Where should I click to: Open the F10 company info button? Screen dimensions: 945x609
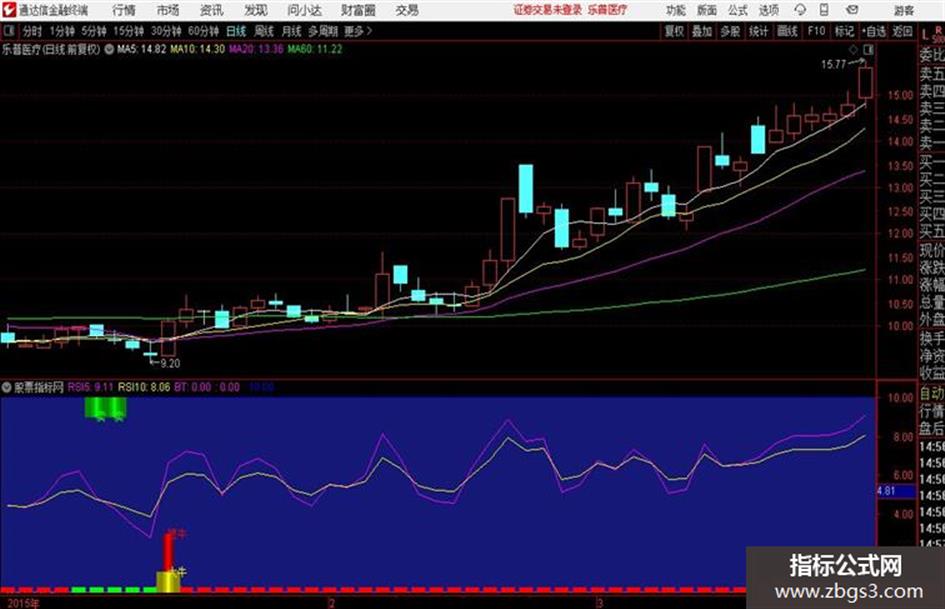tap(816, 31)
